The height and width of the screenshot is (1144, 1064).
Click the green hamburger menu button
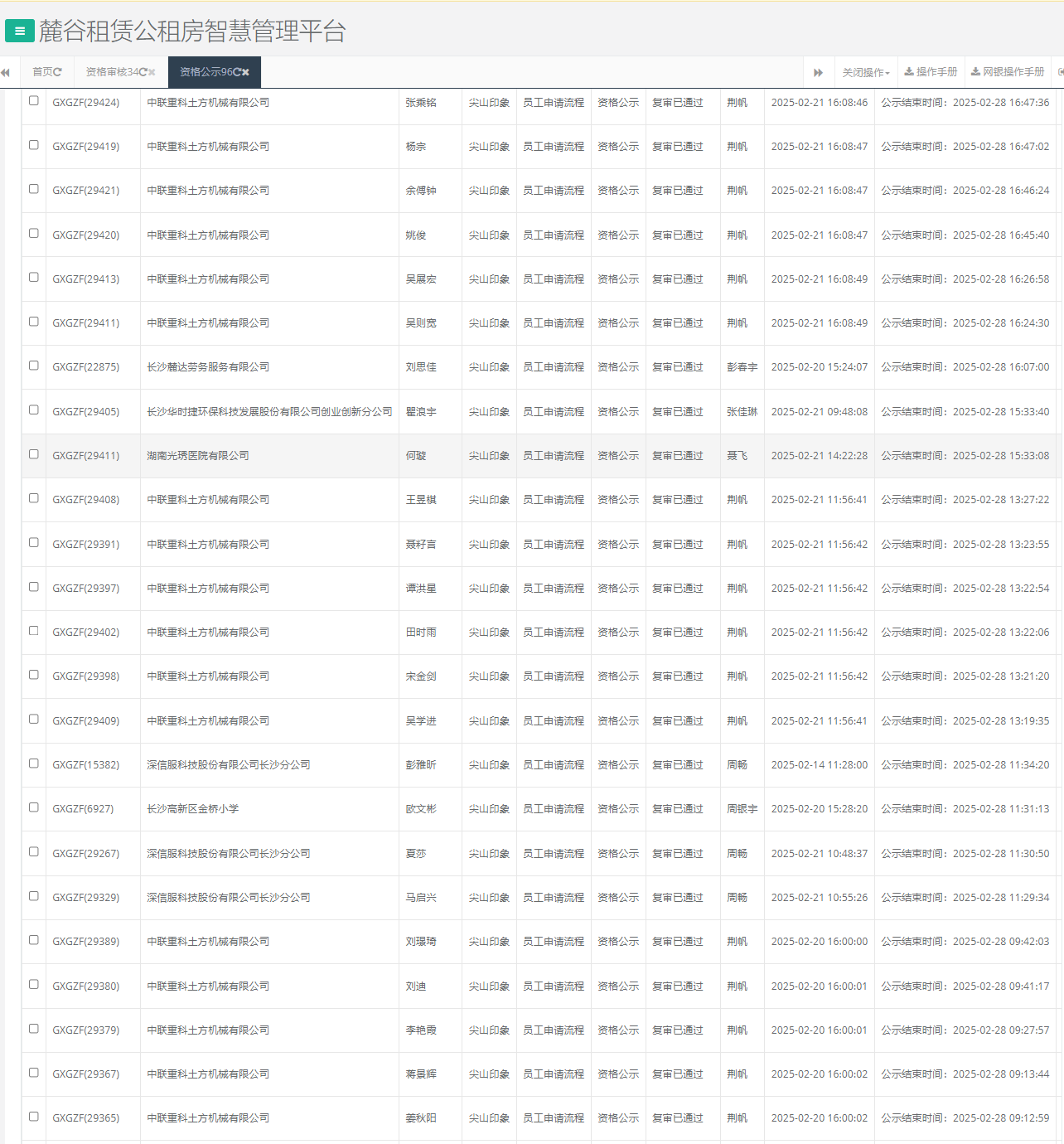click(x=20, y=32)
